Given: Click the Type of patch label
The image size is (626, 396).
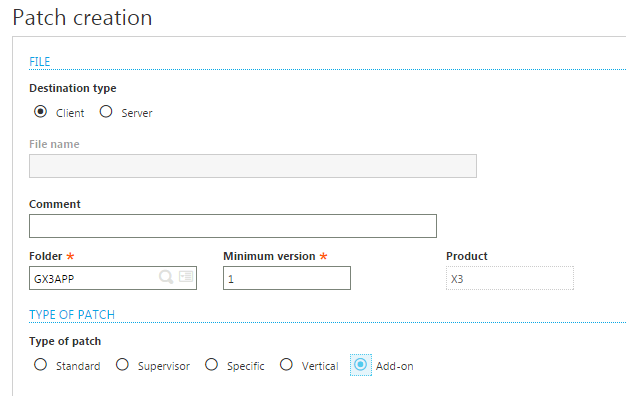Looking at the screenshot, I should 65,341.
